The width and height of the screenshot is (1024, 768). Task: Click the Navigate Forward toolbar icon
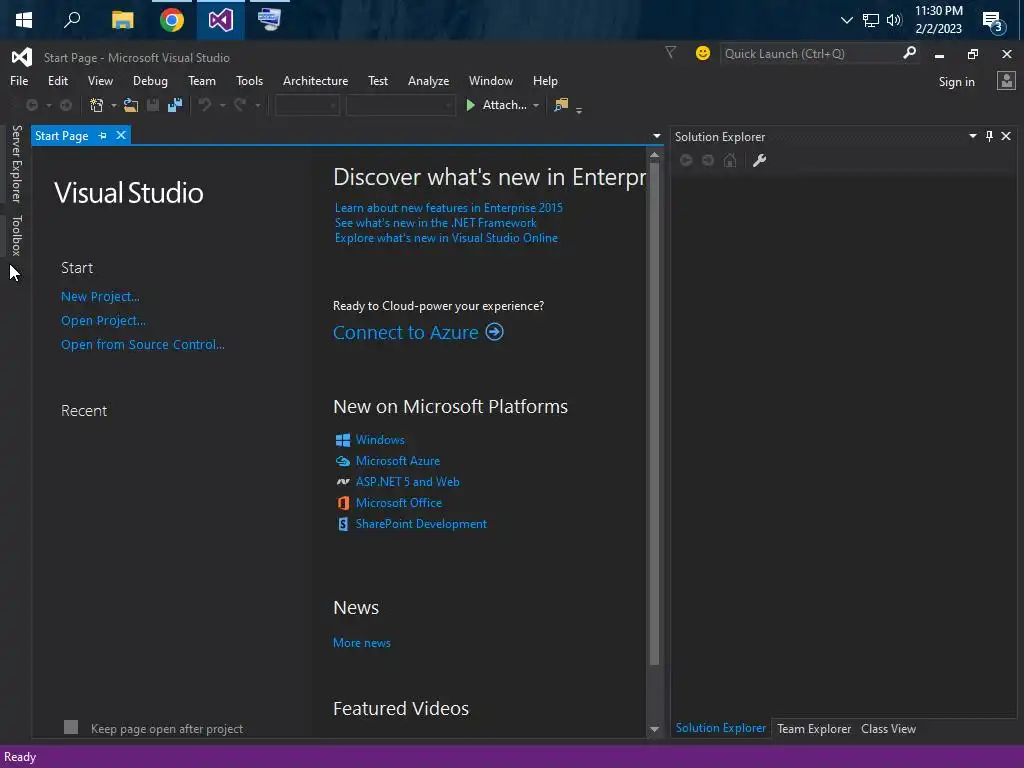66,105
